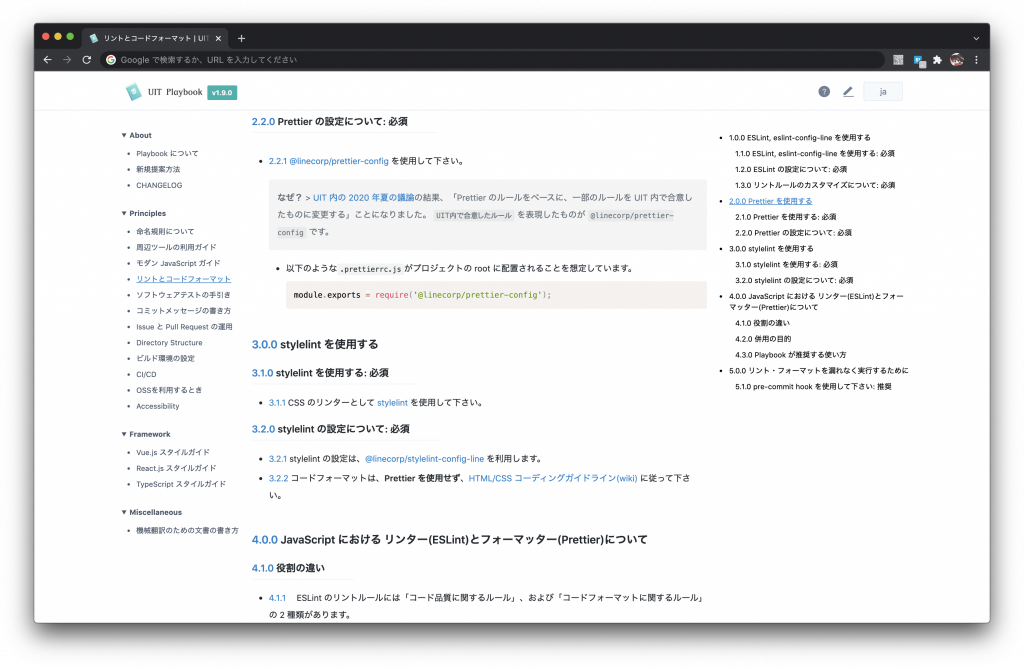
Task: Open the browser extensions puzzle icon
Action: tap(937, 60)
